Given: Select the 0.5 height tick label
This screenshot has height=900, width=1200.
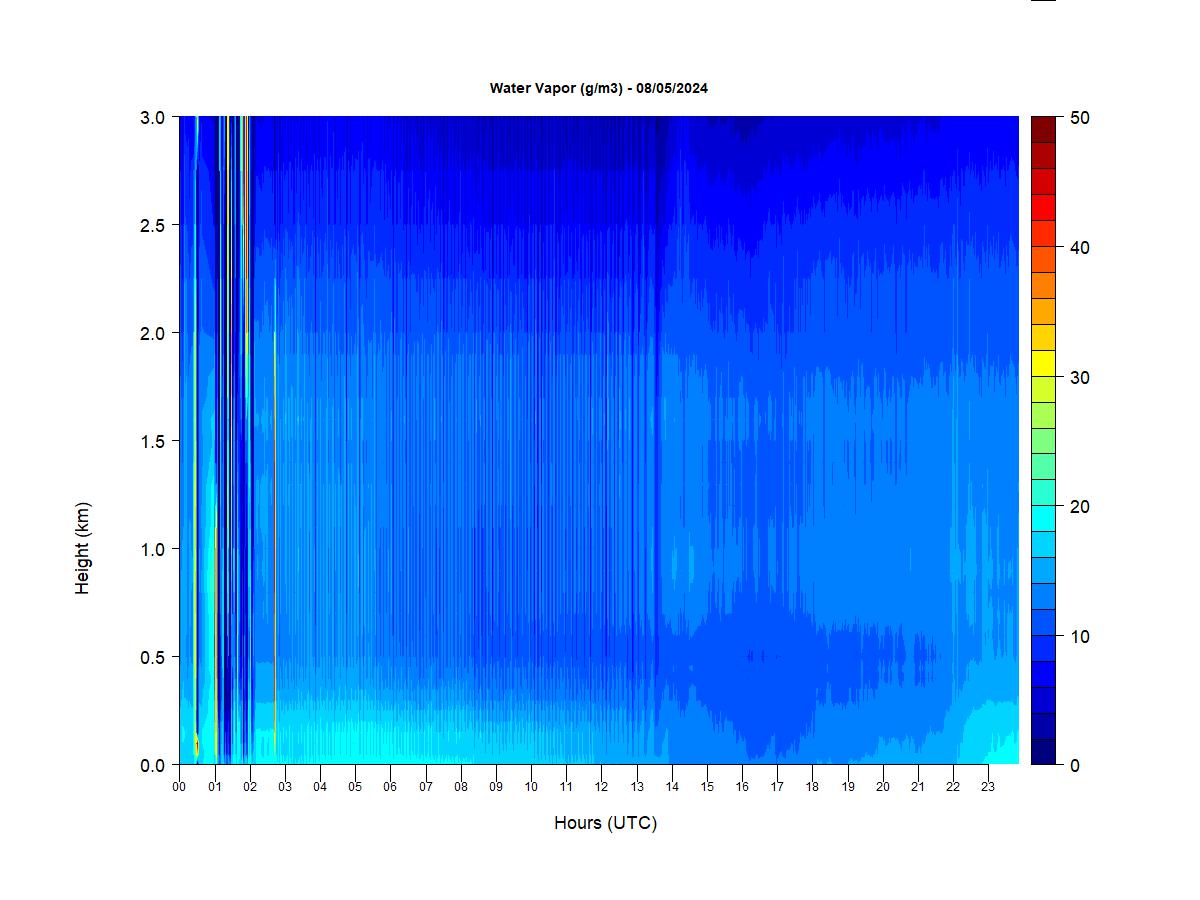Looking at the screenshot, I should (x=153, y=657).
